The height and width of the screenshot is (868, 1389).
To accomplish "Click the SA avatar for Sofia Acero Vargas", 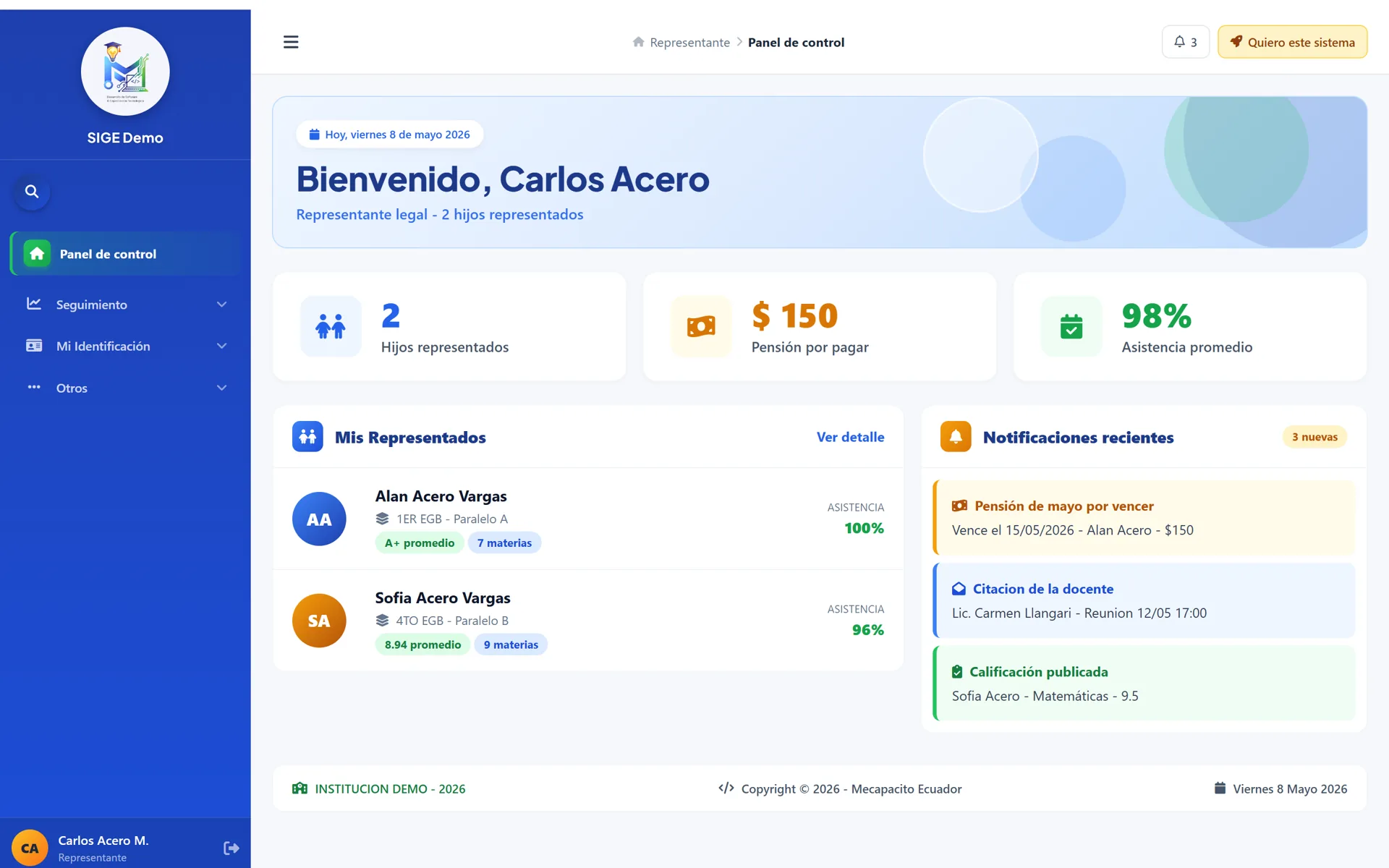I will (x=319, y=621).
